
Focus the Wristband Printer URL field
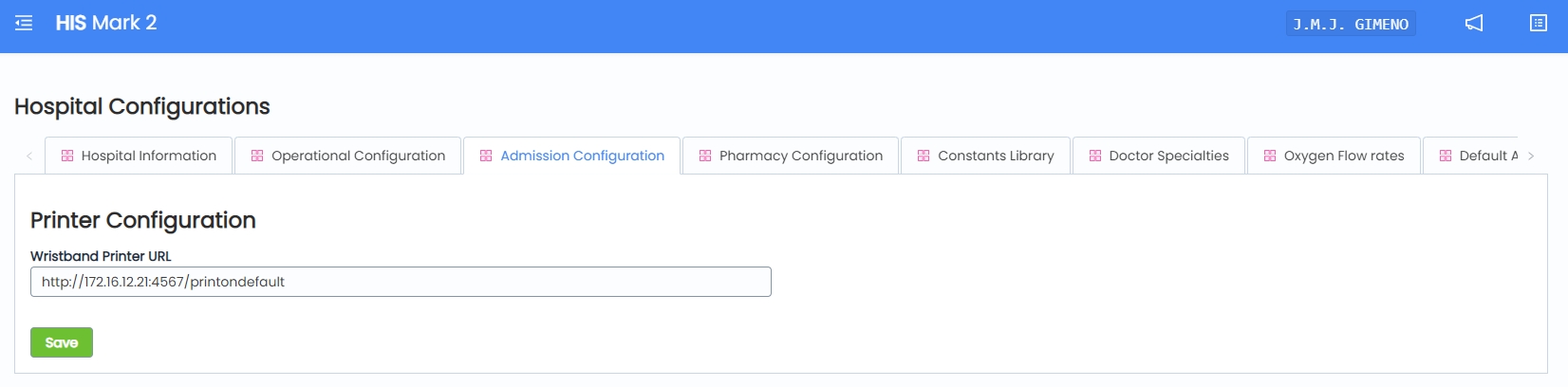(401, 282)
